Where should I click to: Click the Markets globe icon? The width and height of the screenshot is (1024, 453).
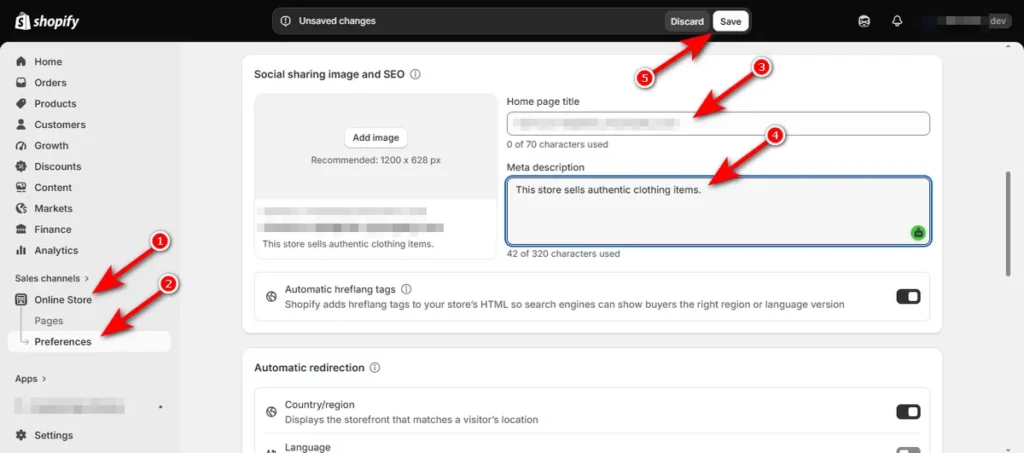point(21,208)
